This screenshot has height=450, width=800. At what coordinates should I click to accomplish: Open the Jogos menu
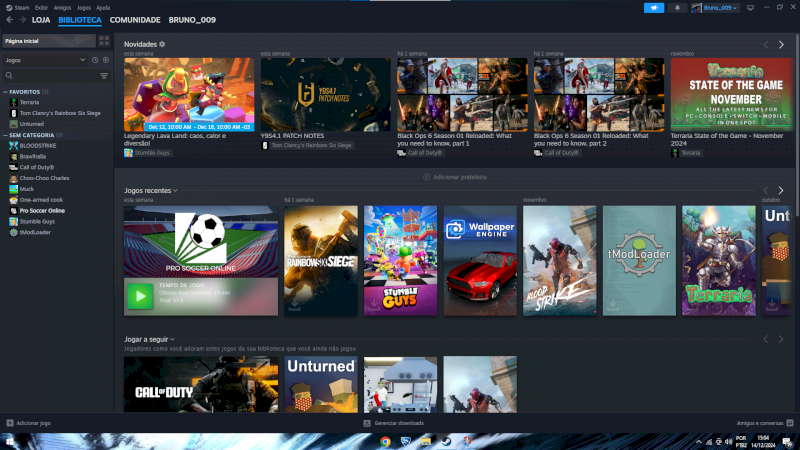(84, 8)
